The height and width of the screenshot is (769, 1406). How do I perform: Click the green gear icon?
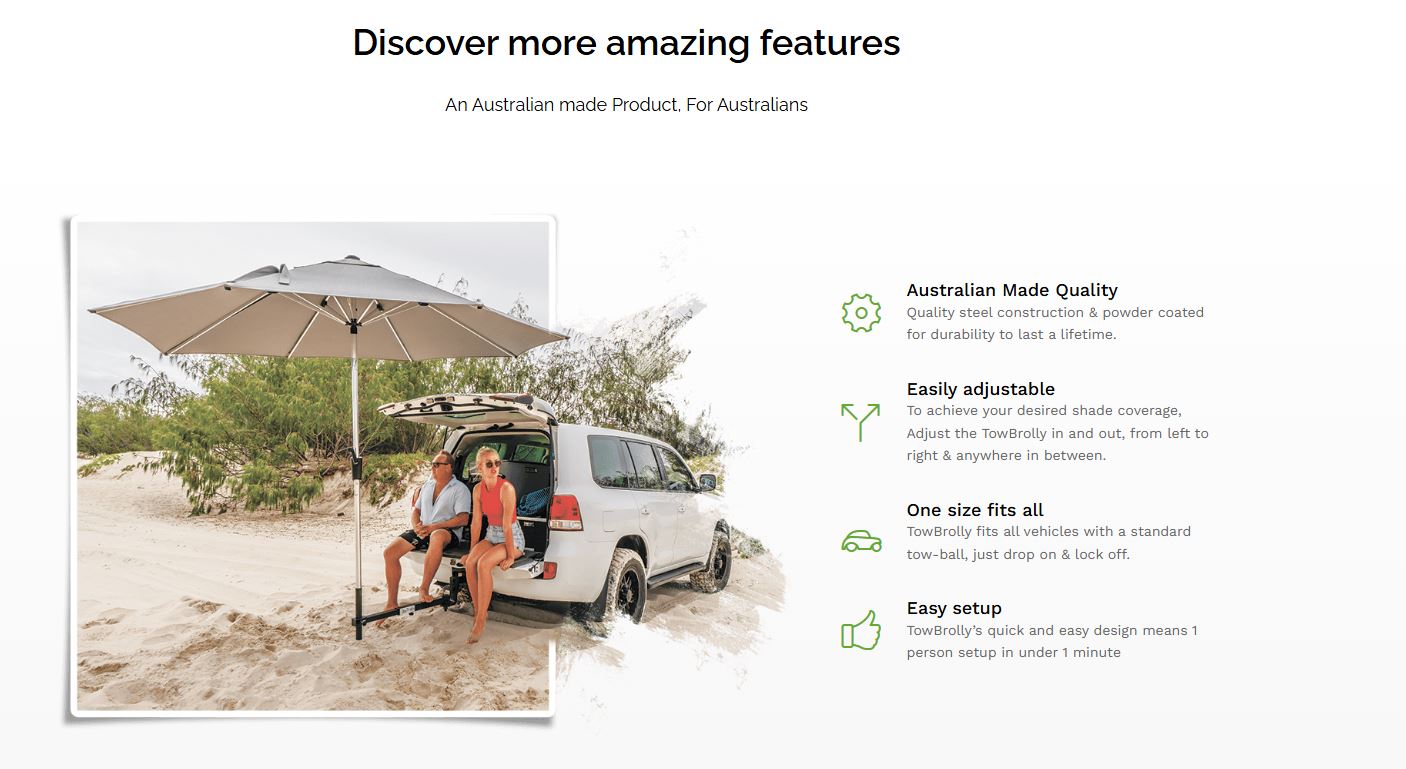861,313
